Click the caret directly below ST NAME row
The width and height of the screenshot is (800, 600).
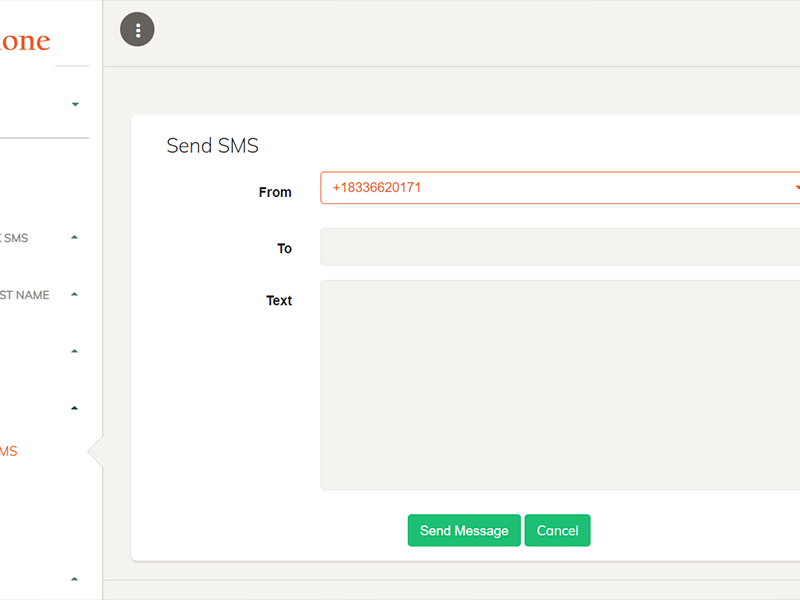(75, 351)
